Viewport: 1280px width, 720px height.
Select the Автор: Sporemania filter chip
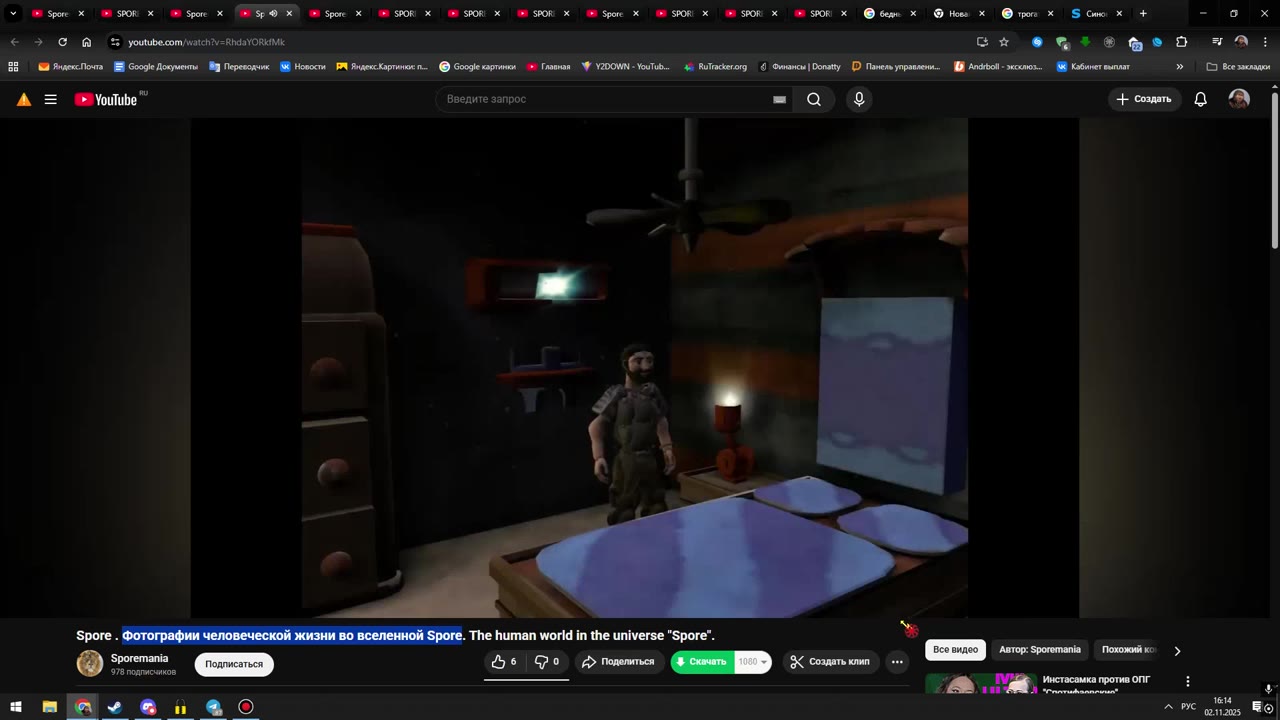coord(1040,650)
